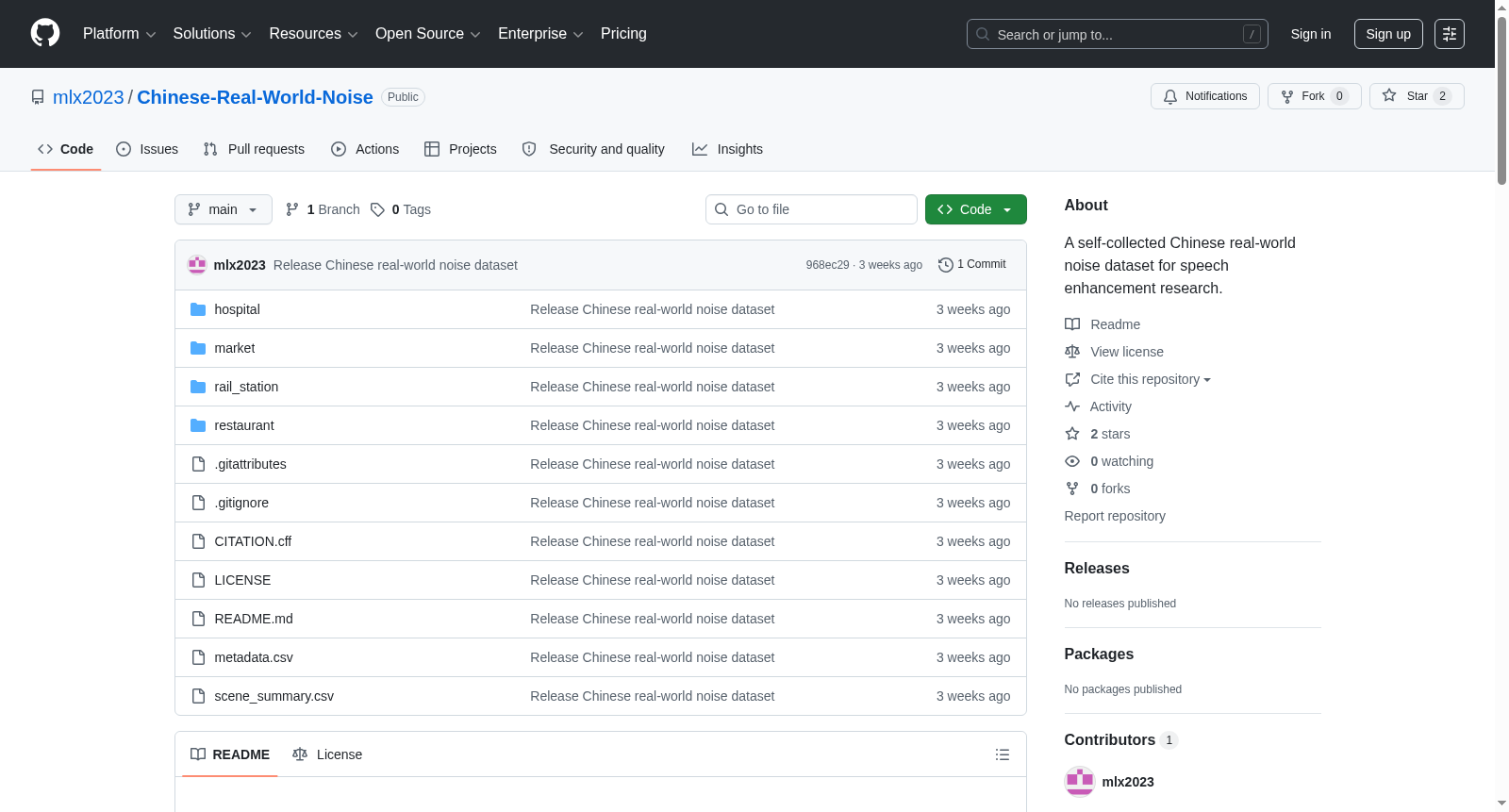Open the LICENSE file
The image size is (1509, 812).
(242, 580)
